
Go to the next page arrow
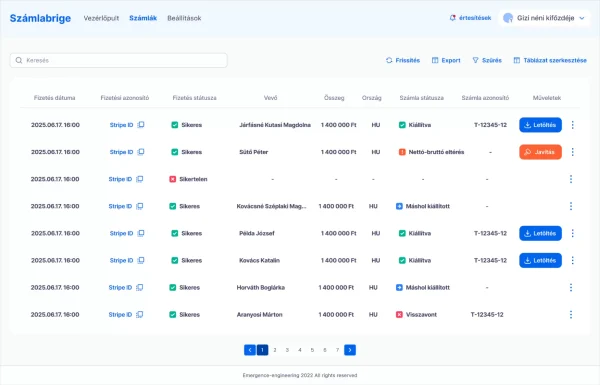[x=350, y=350]
